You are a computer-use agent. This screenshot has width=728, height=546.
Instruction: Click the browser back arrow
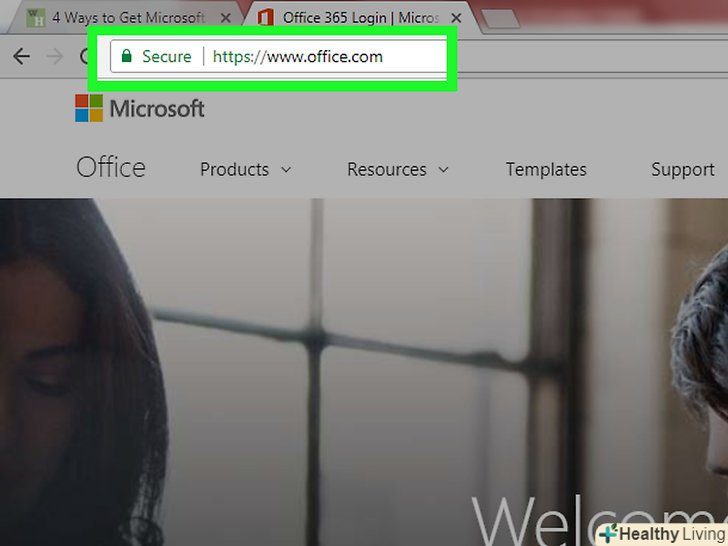(21, 56)
